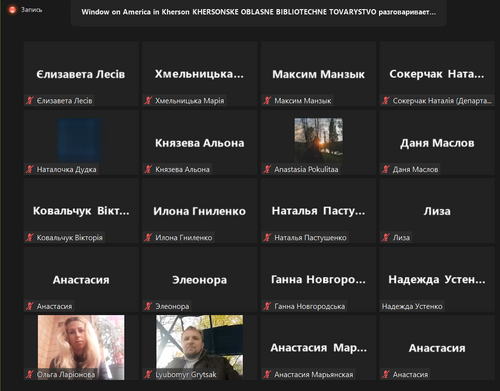Image resolution: width=500 pixels, height=391 pixels.
Task: Click muted mic icon for Ольга Ларіонова
Action: coord(30,374)
